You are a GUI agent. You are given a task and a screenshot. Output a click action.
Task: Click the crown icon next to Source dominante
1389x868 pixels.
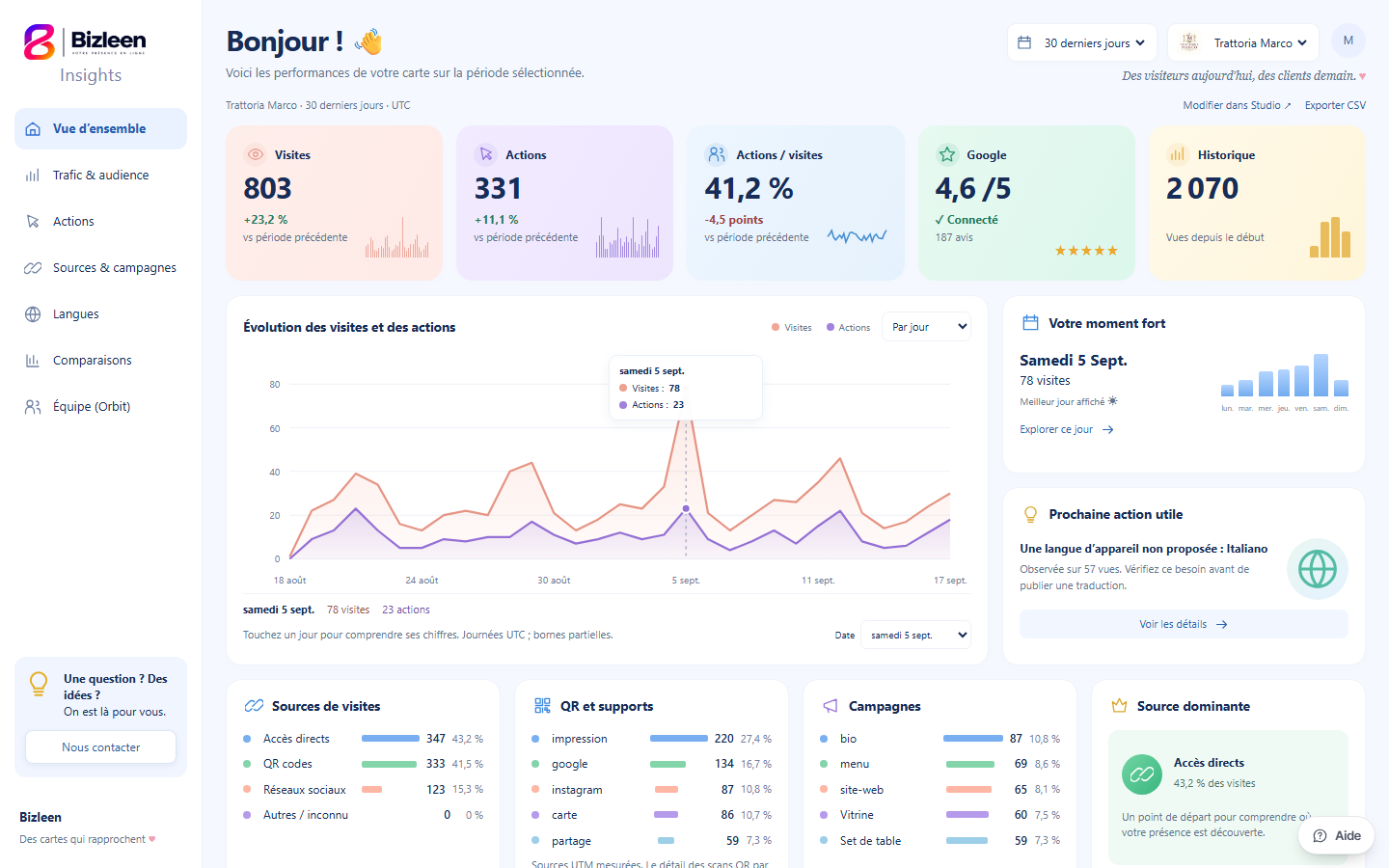(x=1119, y=706)
